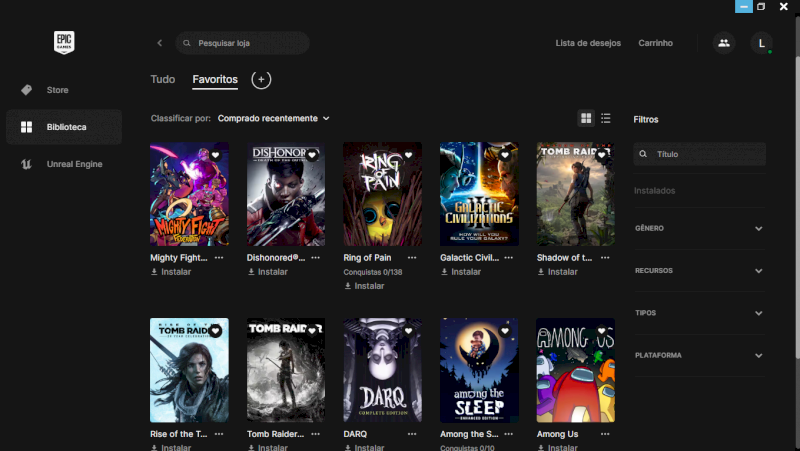Expand the GÊNERO filter section

(758, 228)
